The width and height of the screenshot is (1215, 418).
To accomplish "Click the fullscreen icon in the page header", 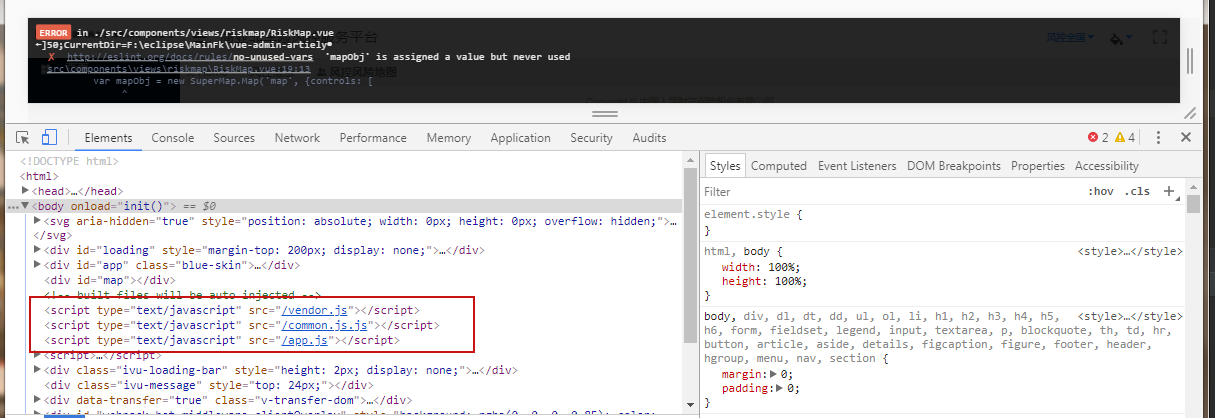I will click(1160, 37).
